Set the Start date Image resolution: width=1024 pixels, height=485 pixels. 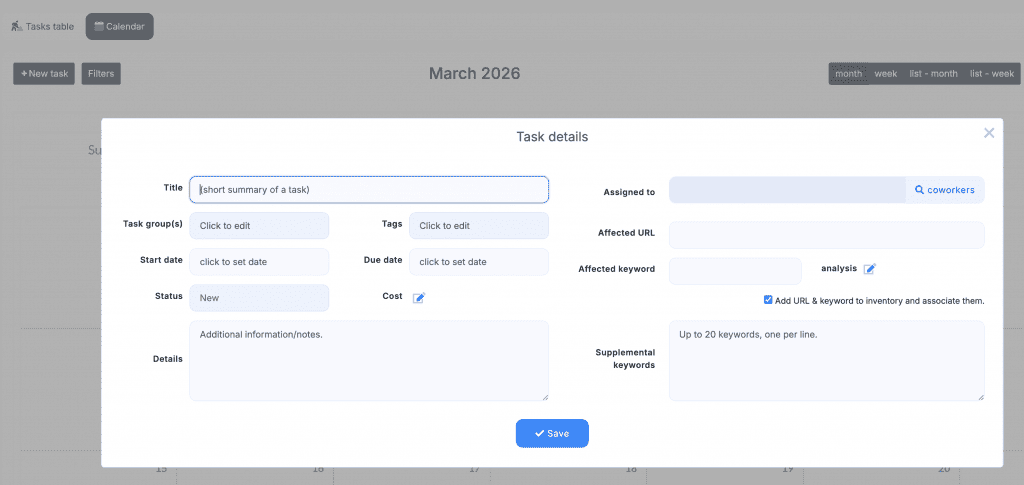tap(259, 262)
